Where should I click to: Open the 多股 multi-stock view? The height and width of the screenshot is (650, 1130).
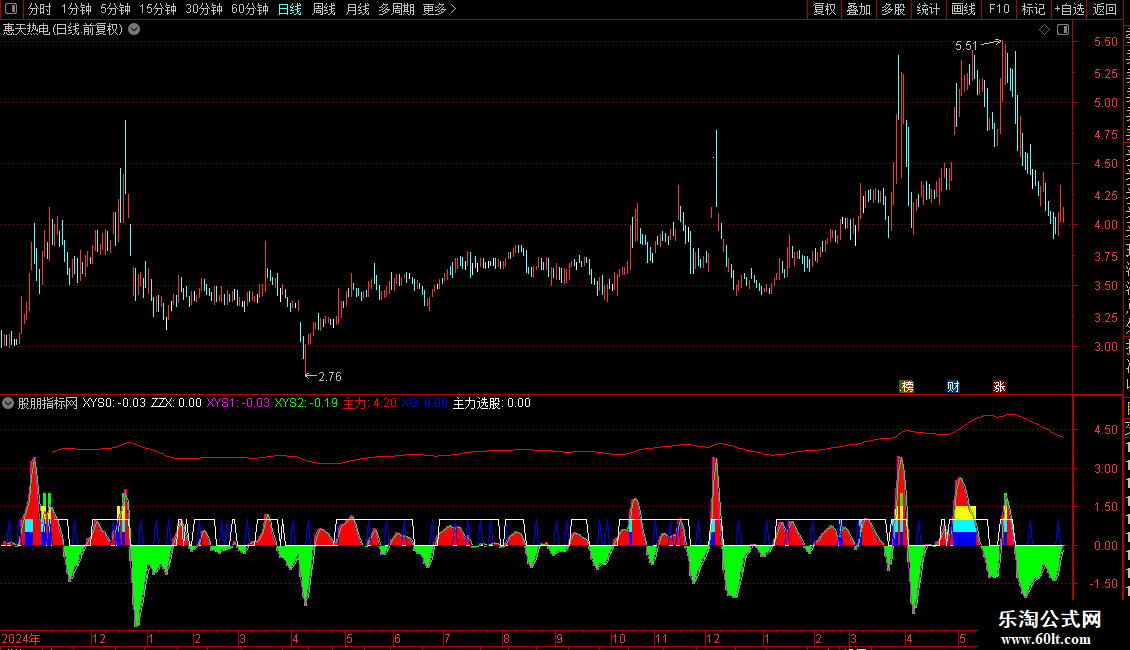click(x=893, y=9)
